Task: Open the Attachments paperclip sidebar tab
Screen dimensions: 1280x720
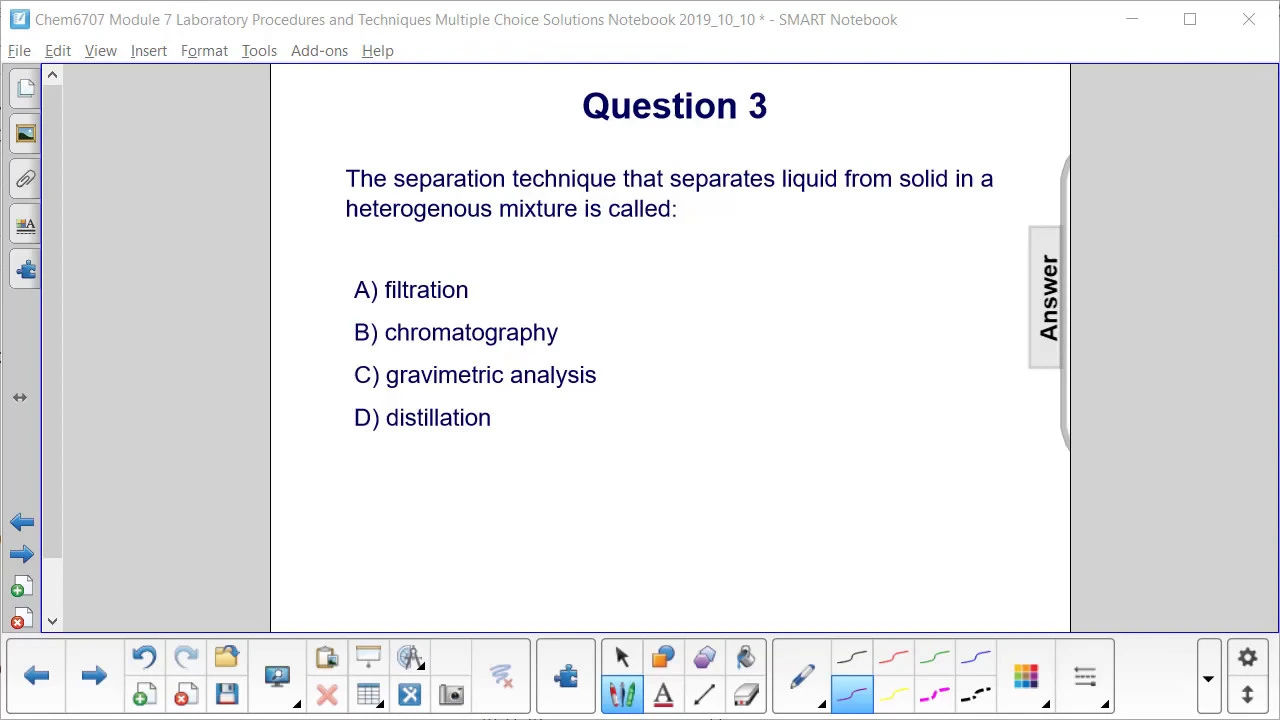Action: click(x=26, y=179)
